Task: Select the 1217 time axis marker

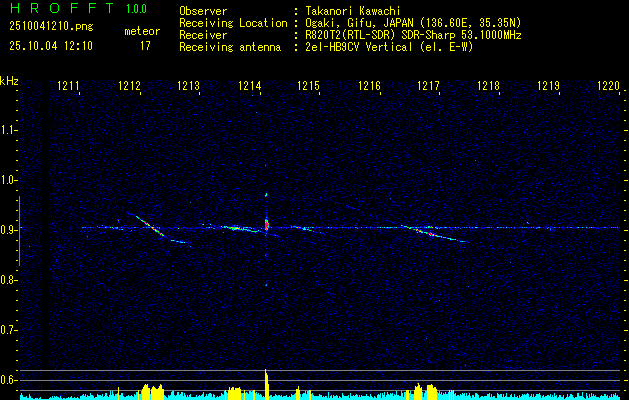Action: pos(428,85)
